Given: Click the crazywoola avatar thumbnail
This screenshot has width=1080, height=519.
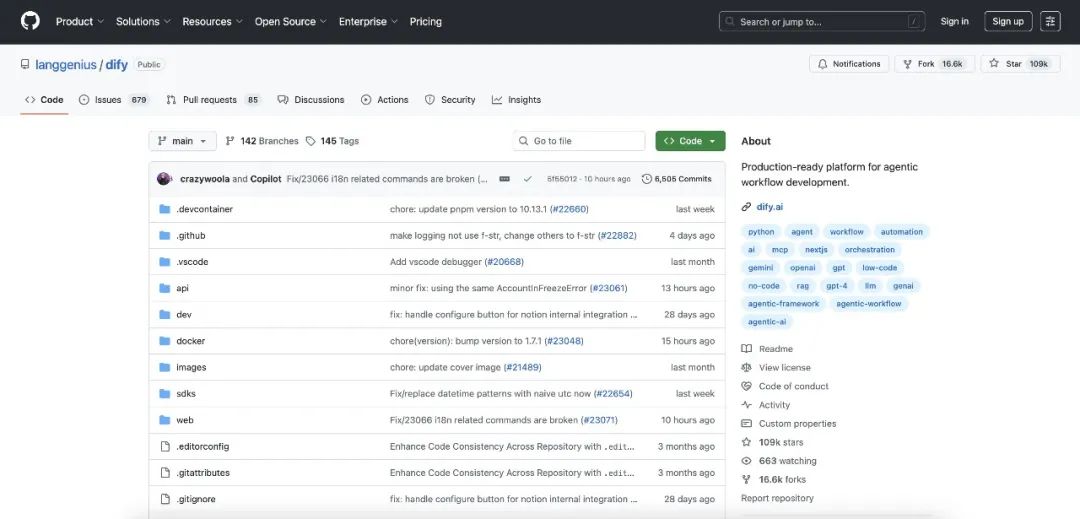Looking at the screenshot, I should coord(164,179).
